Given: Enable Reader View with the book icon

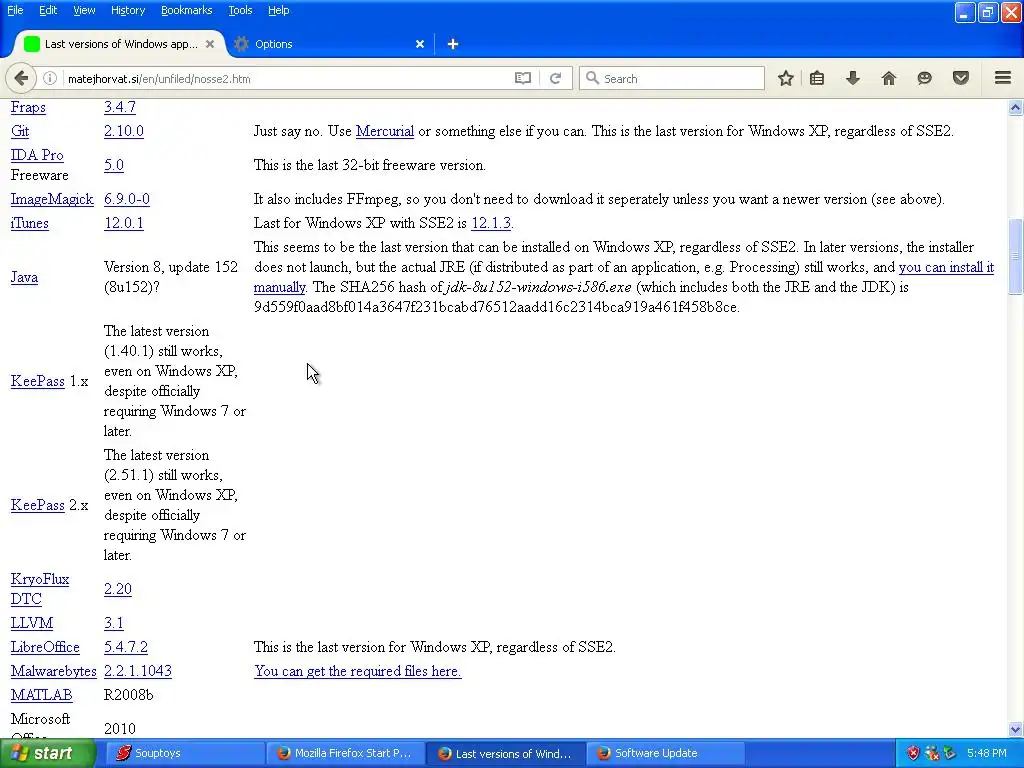Looking at the screenshot, I should click(522, 78).
